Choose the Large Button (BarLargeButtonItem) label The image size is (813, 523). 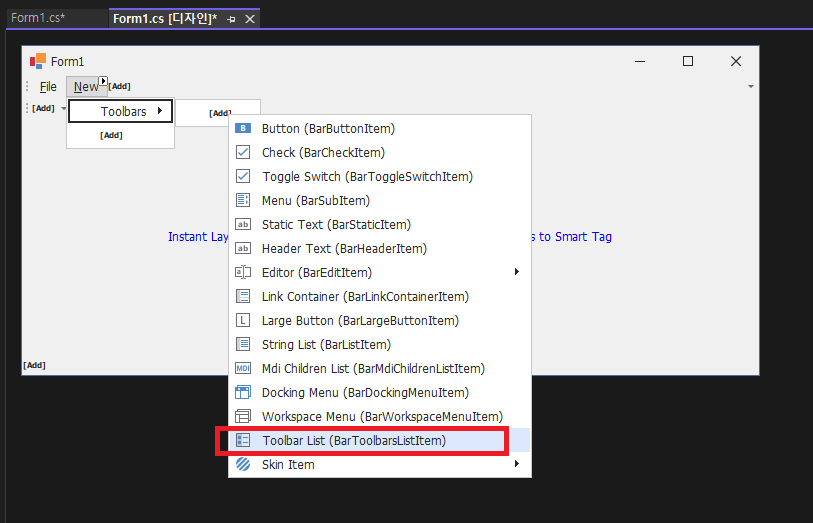[360, 321]
